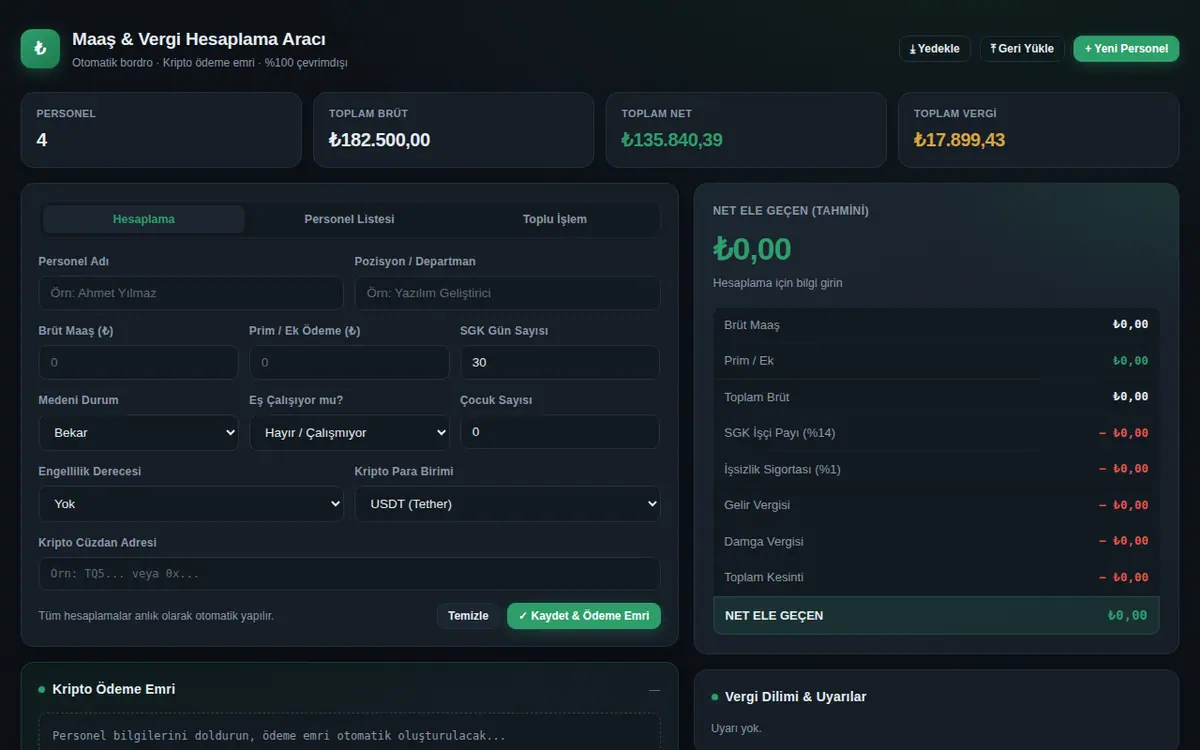Click the Gelir Vergisi row label
The width and height of the screenshot is (1200, 750).
coord(757,505)
